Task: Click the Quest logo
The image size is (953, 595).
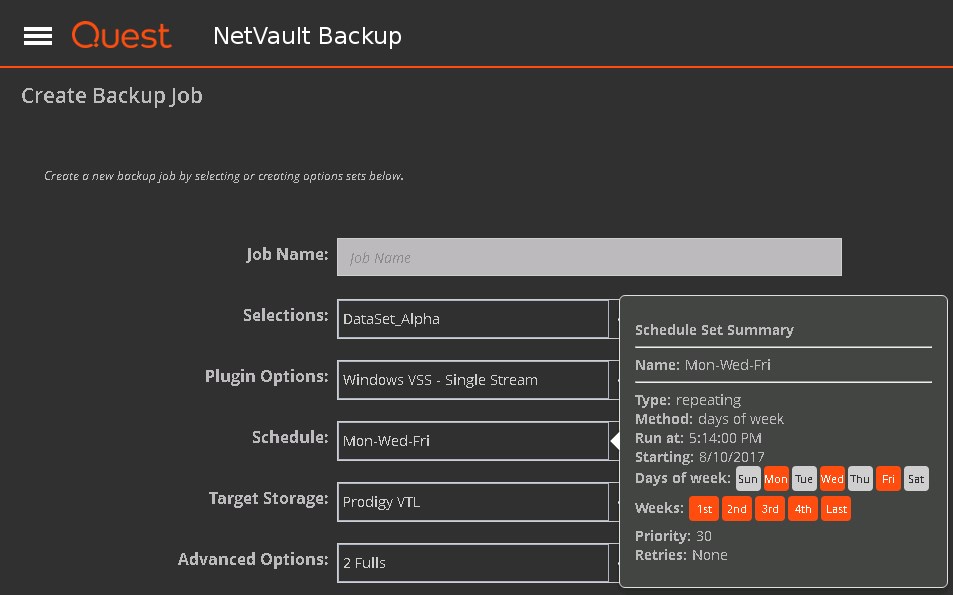Action: [x=122, y=36]
